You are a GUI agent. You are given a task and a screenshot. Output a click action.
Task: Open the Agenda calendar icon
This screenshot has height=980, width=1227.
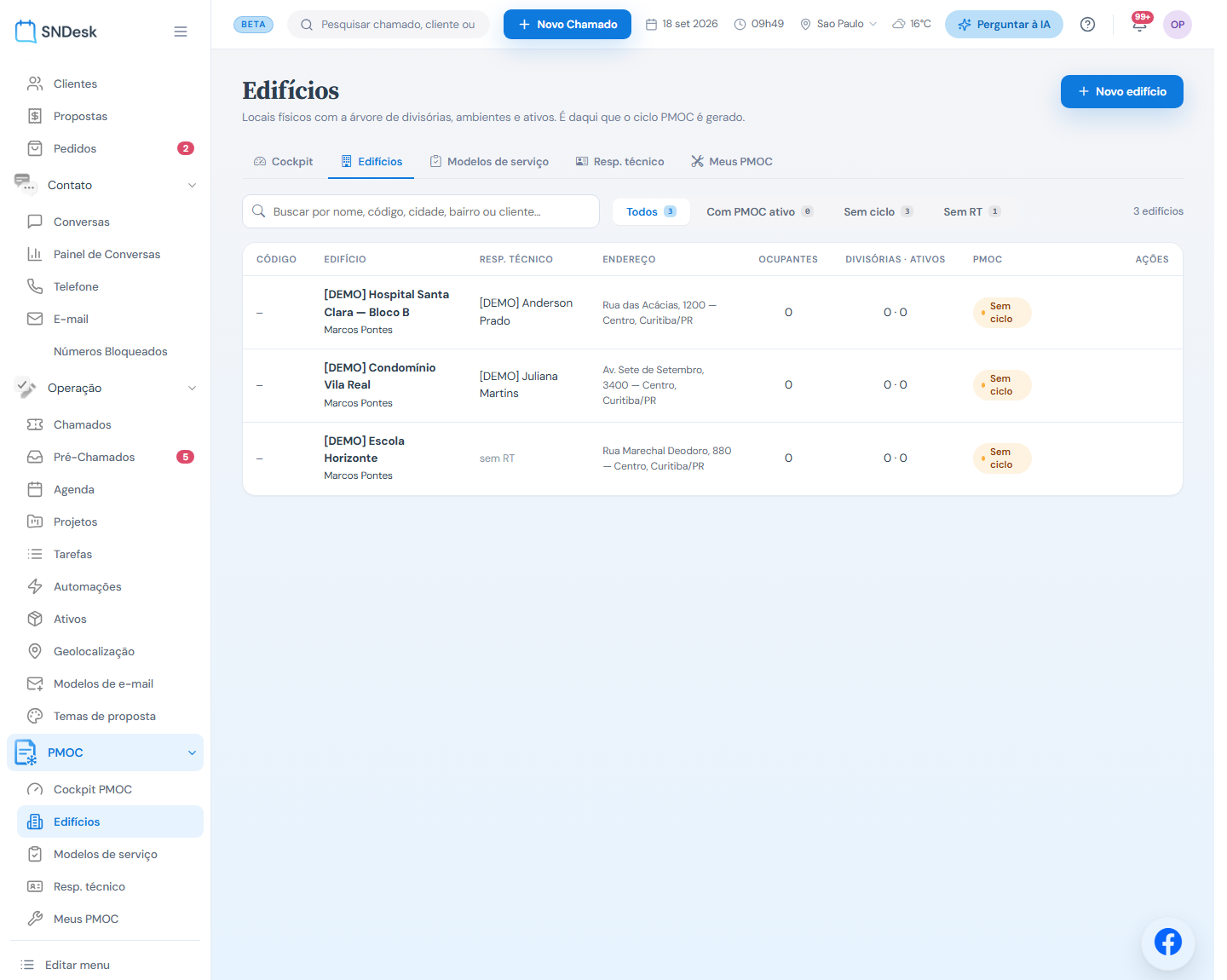coord(35,489)
